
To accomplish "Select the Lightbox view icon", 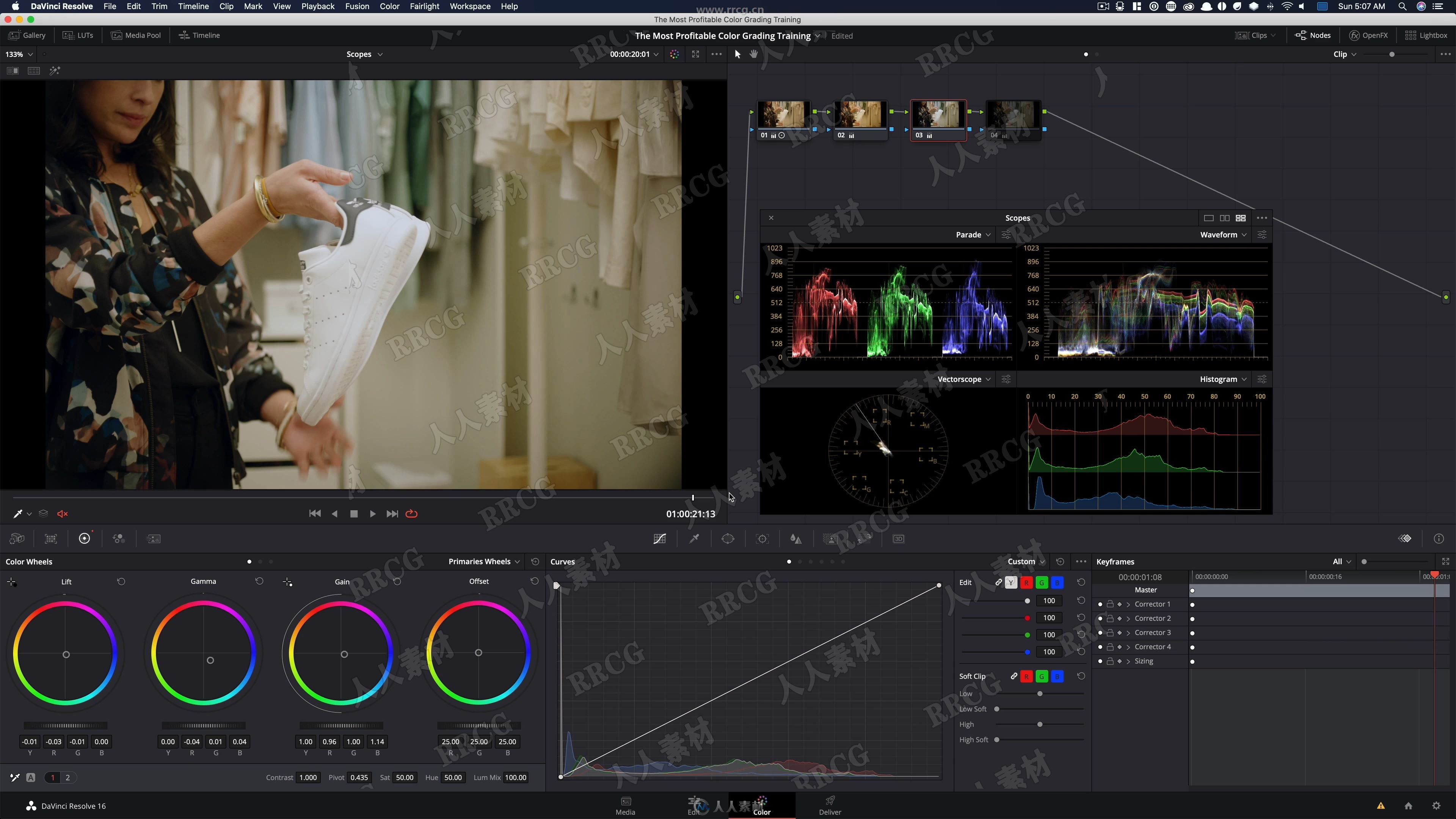I will pyautogui.click(x=1411, y=35).
